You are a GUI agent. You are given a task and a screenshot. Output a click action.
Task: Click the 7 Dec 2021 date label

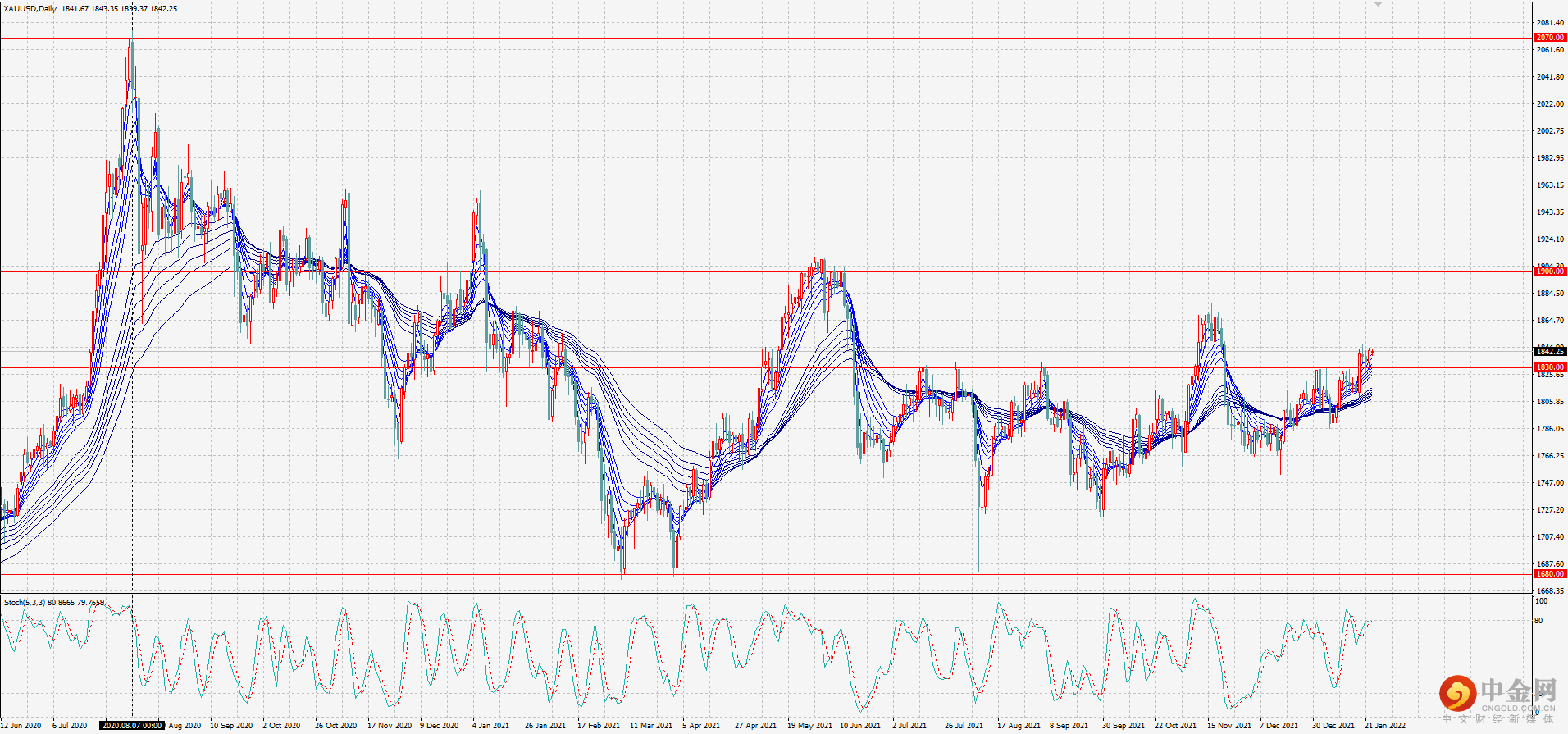[1279, 726]
